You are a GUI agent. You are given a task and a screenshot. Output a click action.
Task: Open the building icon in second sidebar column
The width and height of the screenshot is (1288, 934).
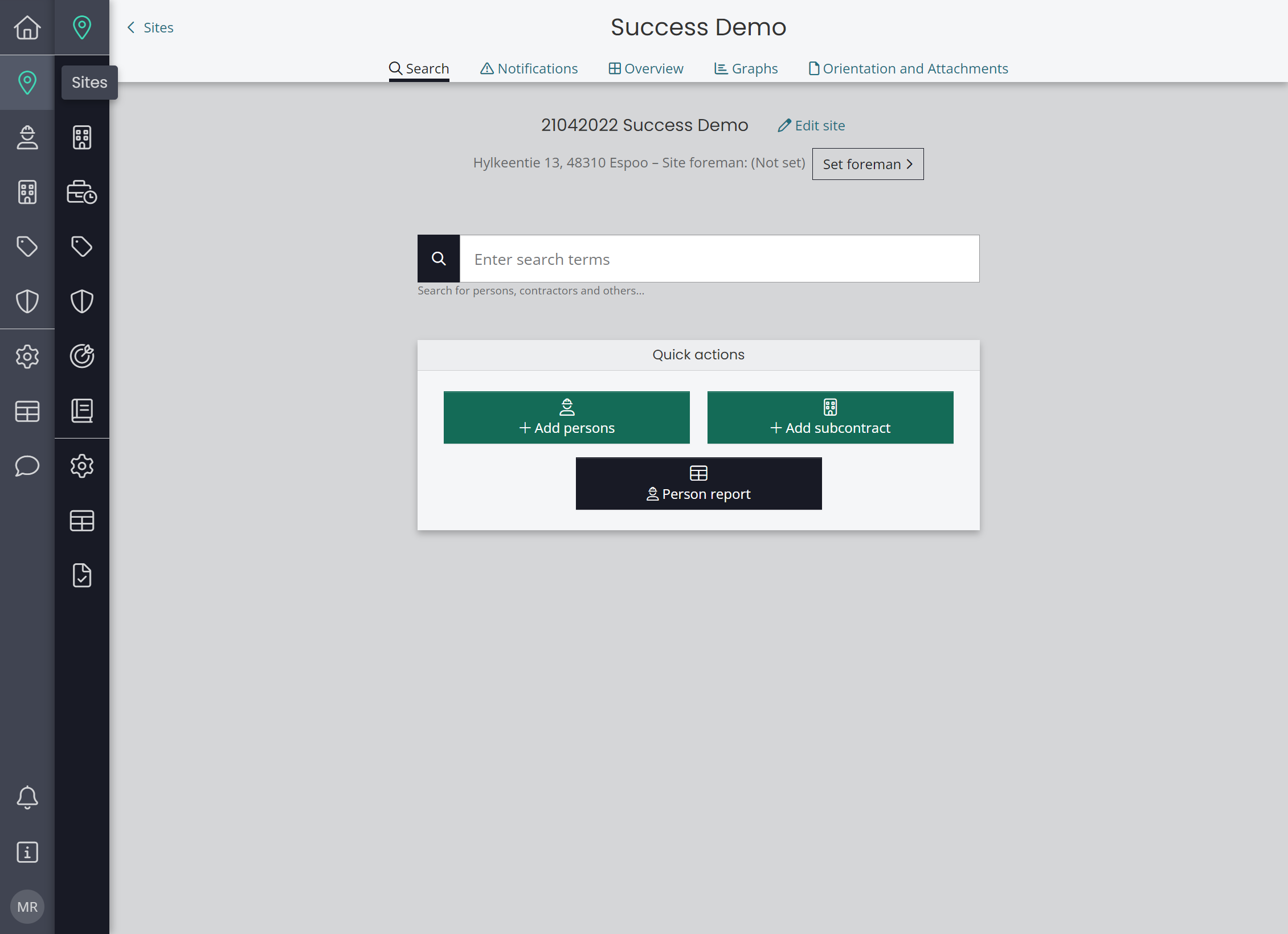point(82,137)
